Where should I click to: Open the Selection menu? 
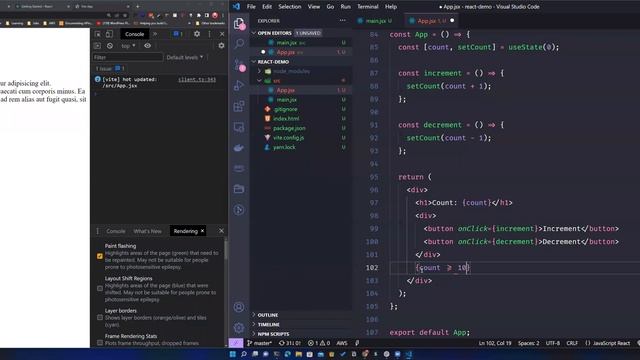[x=289, y=7]
